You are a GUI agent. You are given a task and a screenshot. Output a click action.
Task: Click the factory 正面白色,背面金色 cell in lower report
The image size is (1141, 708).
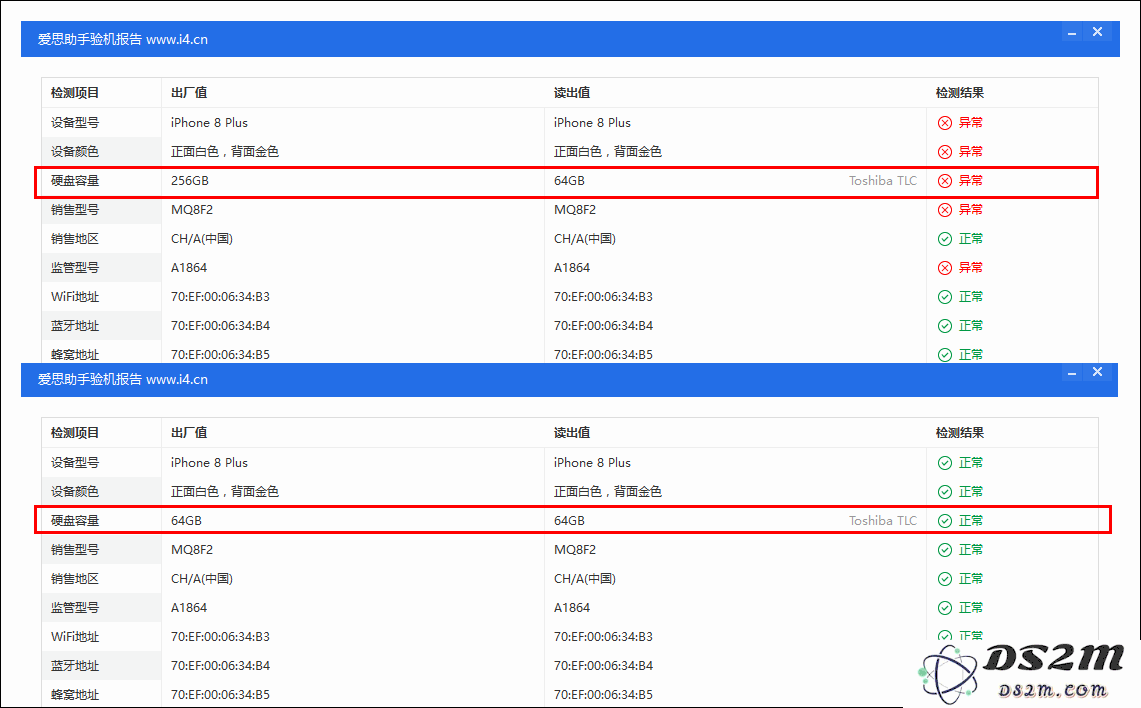coord(225,492)
